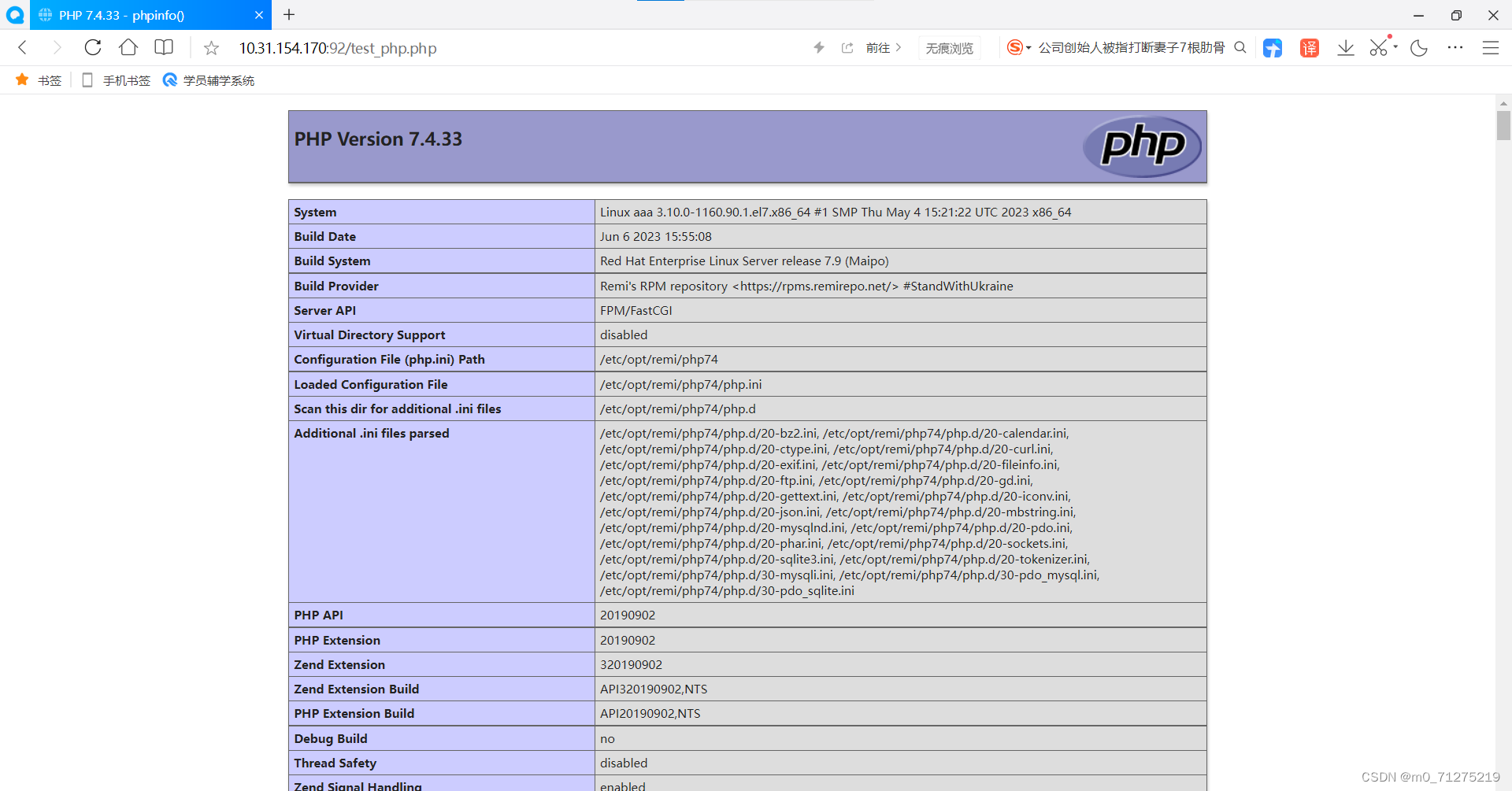Click the 'Virtual Directory Support' label
The width and height of the screenshot is (1512, 791).
pyautogui.click(x=369, y=335)
